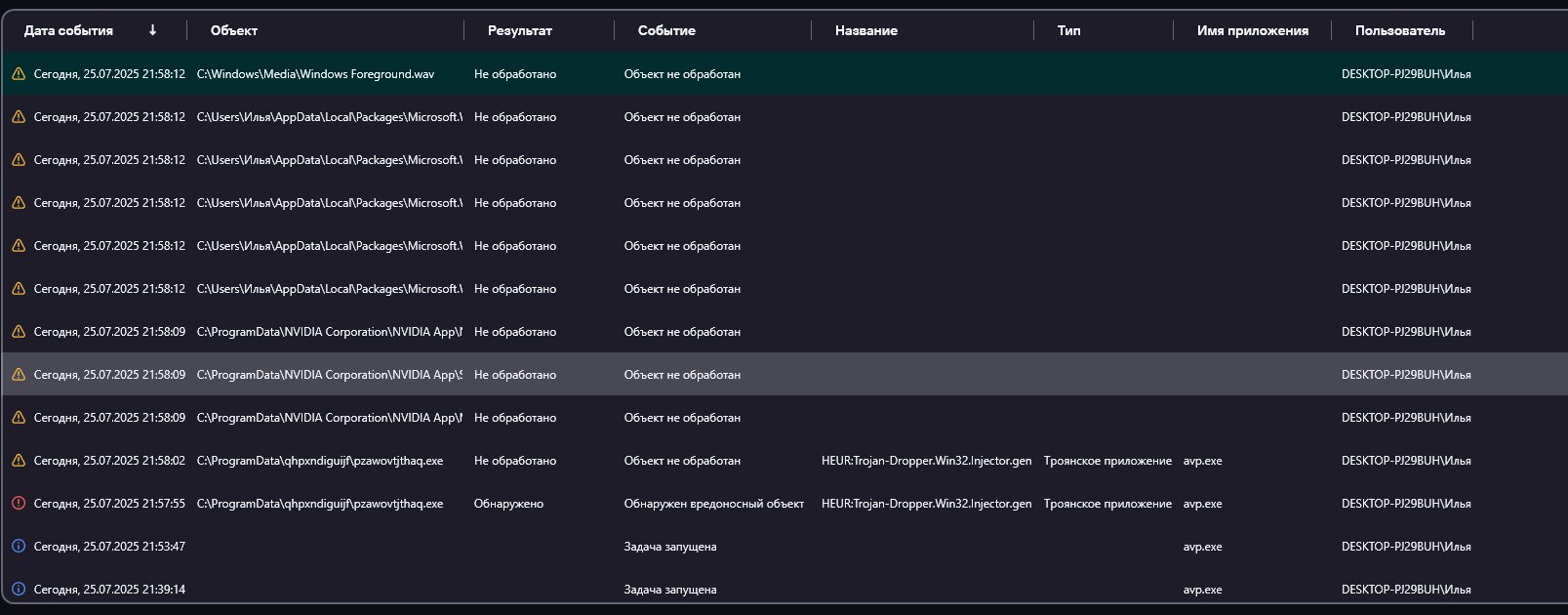Click Троянское приложение type in 21:58:02 row

click(x=1107, y=461)
